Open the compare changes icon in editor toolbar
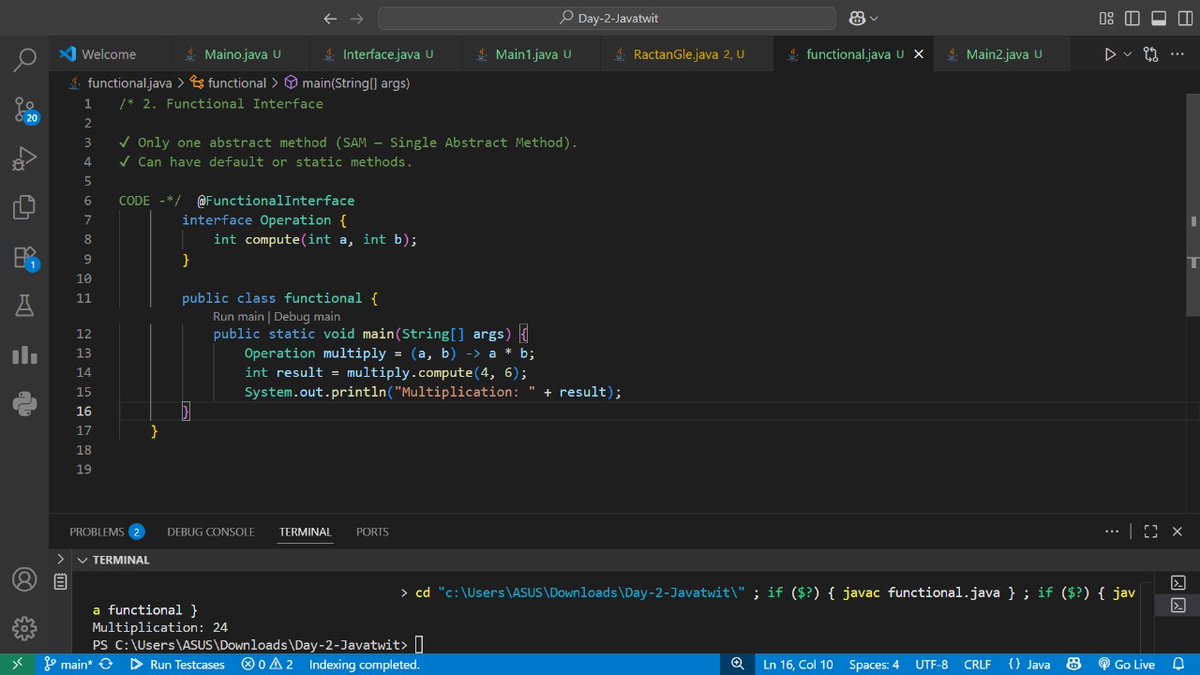This screenshot has width=1200, height=675. (x=1150, y=54)
